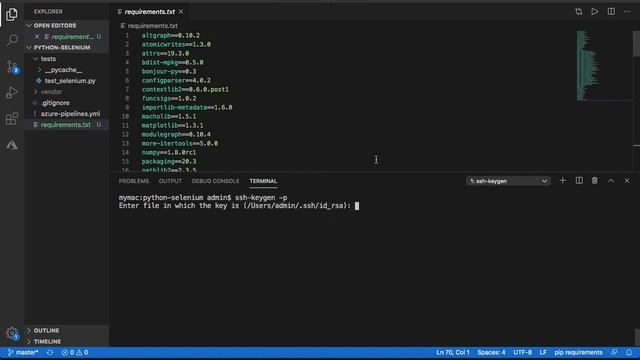This screenshot has height=360, width=640.
Task: Select requirements.txt in the explorer tree
Action: [67, 125]
